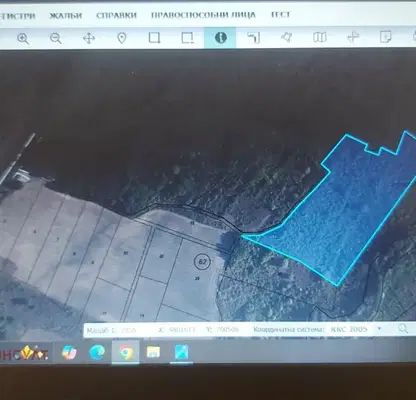Pick the distance measurement tool
Image resolution: width=416 pixels, height=400 pixels.
coord(254,38)
